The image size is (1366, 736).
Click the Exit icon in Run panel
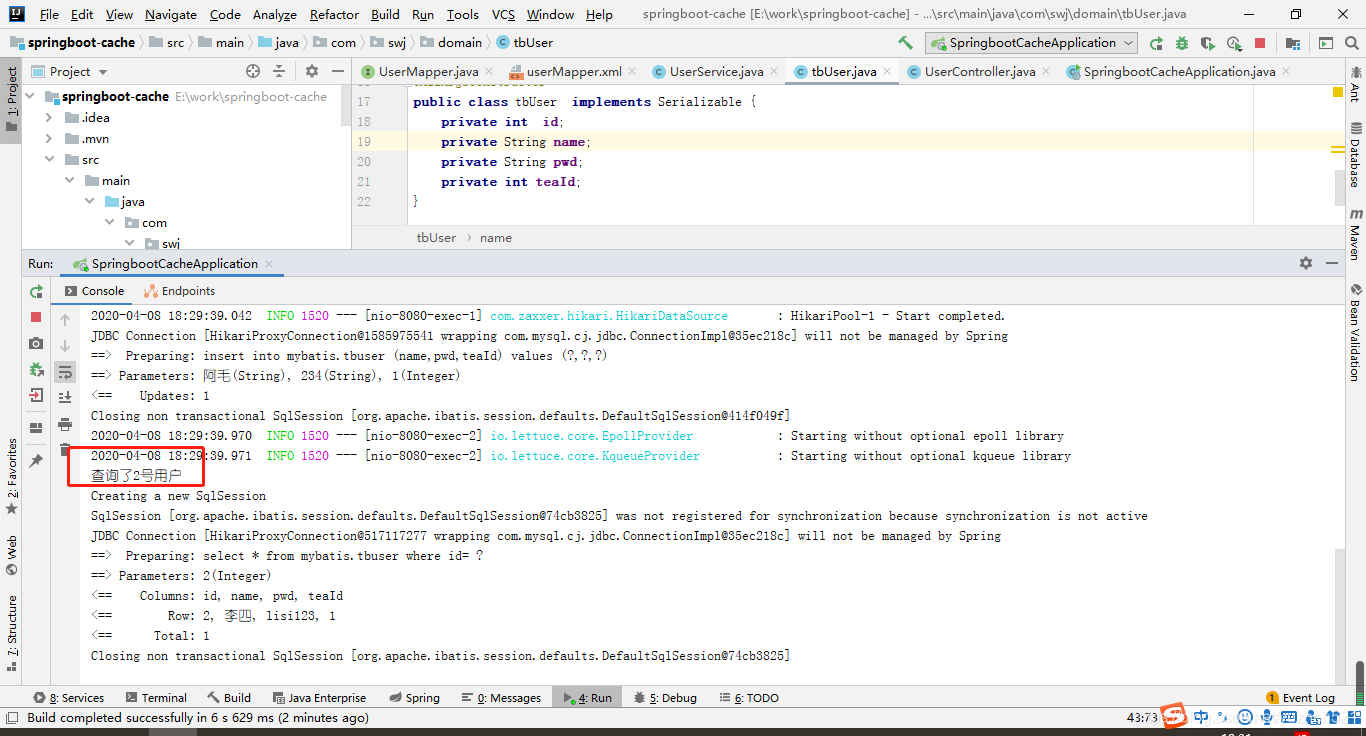36,395
